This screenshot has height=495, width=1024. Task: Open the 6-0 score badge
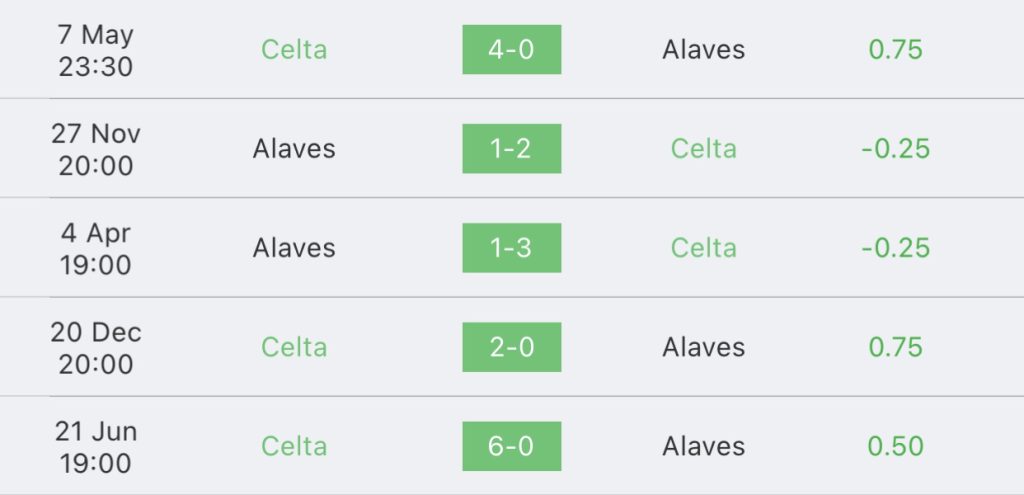coord(511,446)
